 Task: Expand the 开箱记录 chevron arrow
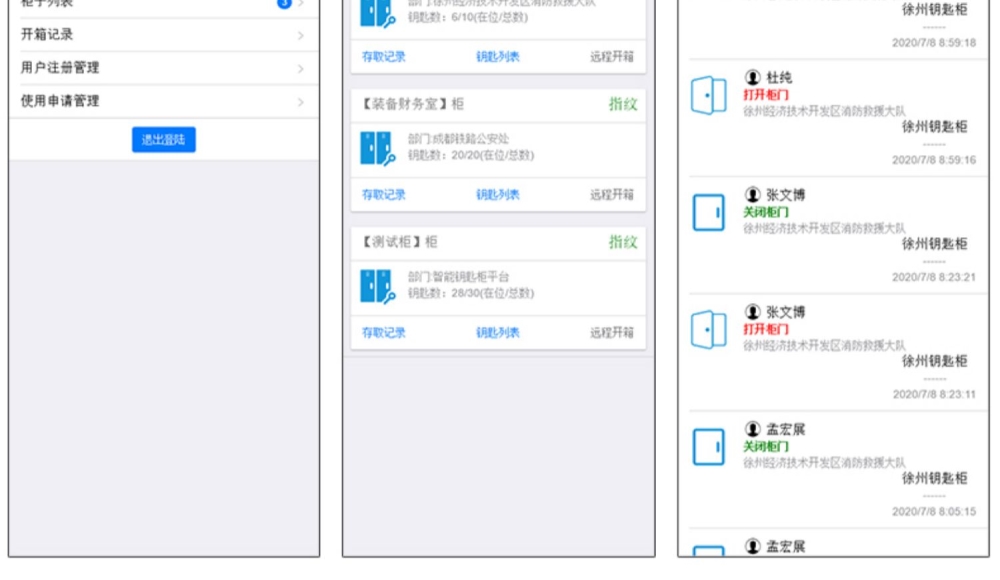[301, 36]
